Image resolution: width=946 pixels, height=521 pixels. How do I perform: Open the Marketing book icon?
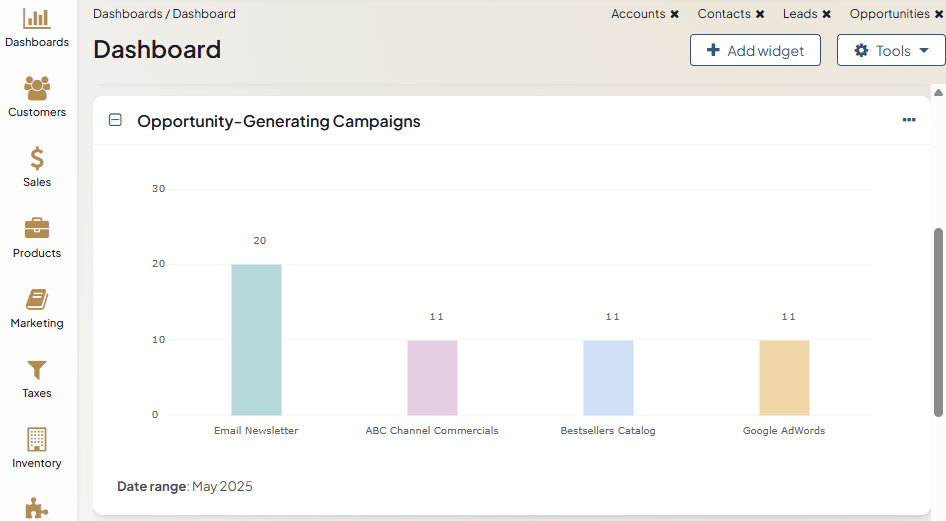[x=37, y=299]
